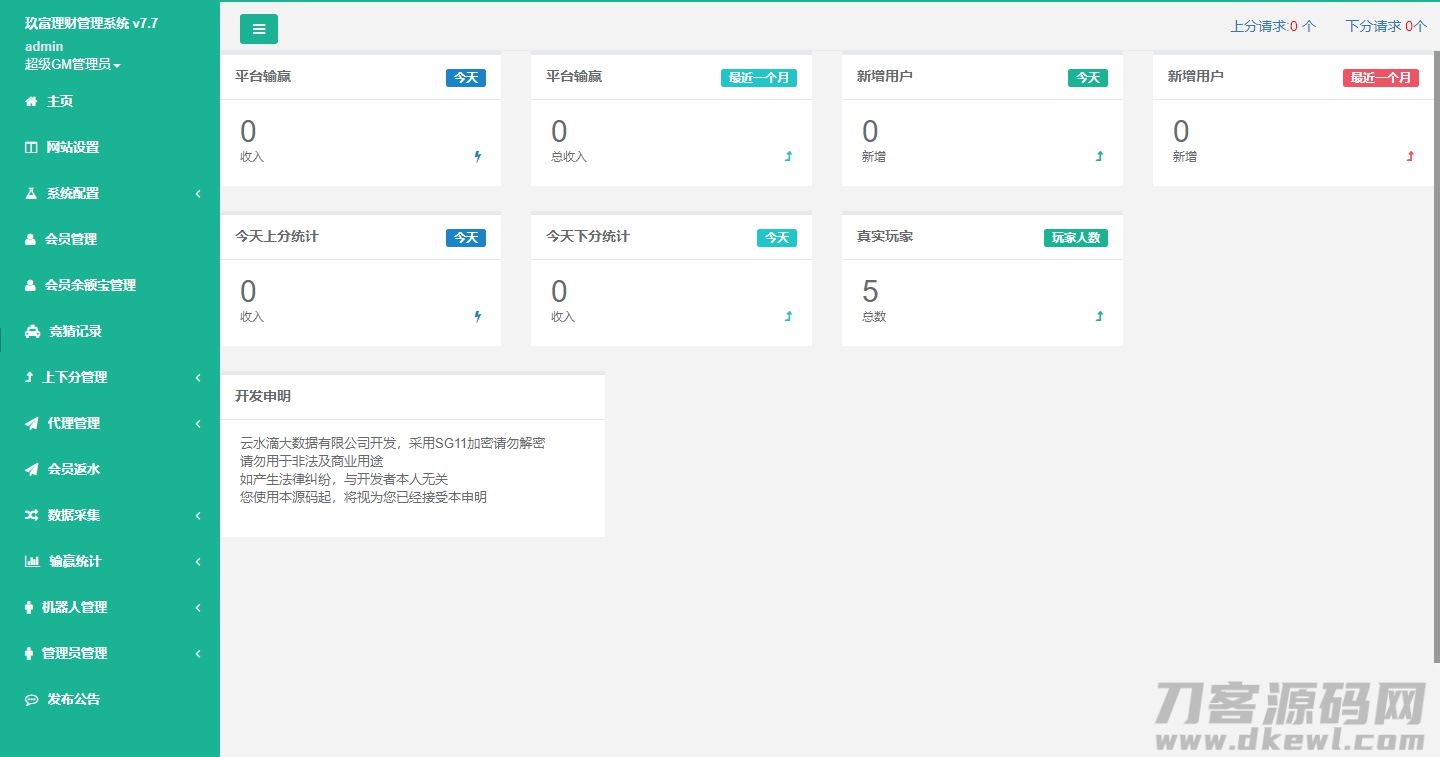The image size is (1440, 757).
Task: Click the bar chart icon beside 输赢统计
Action: coord(32,561)
